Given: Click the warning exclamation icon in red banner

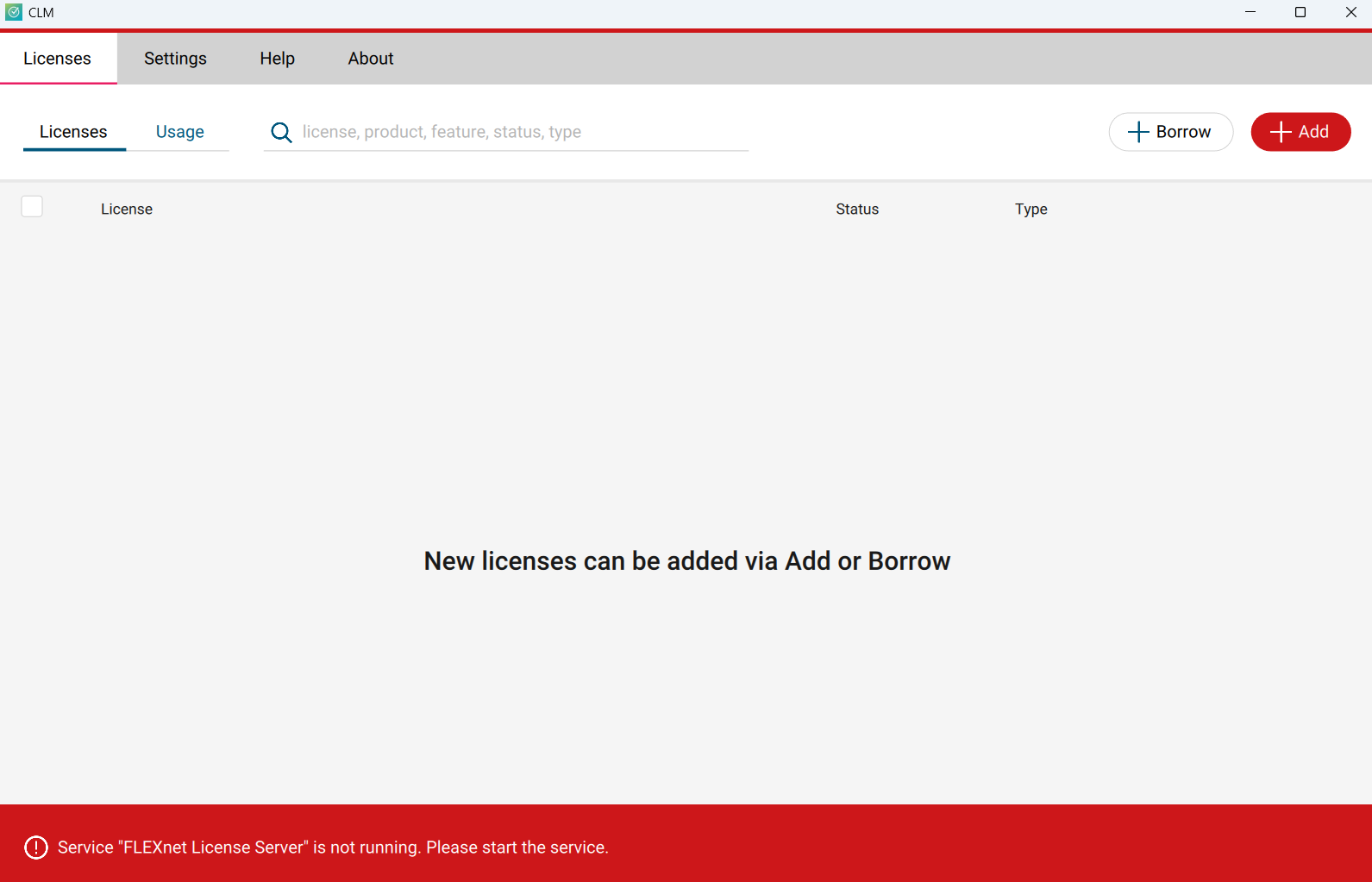Looking at the screenshot, I should pos(36,848).
